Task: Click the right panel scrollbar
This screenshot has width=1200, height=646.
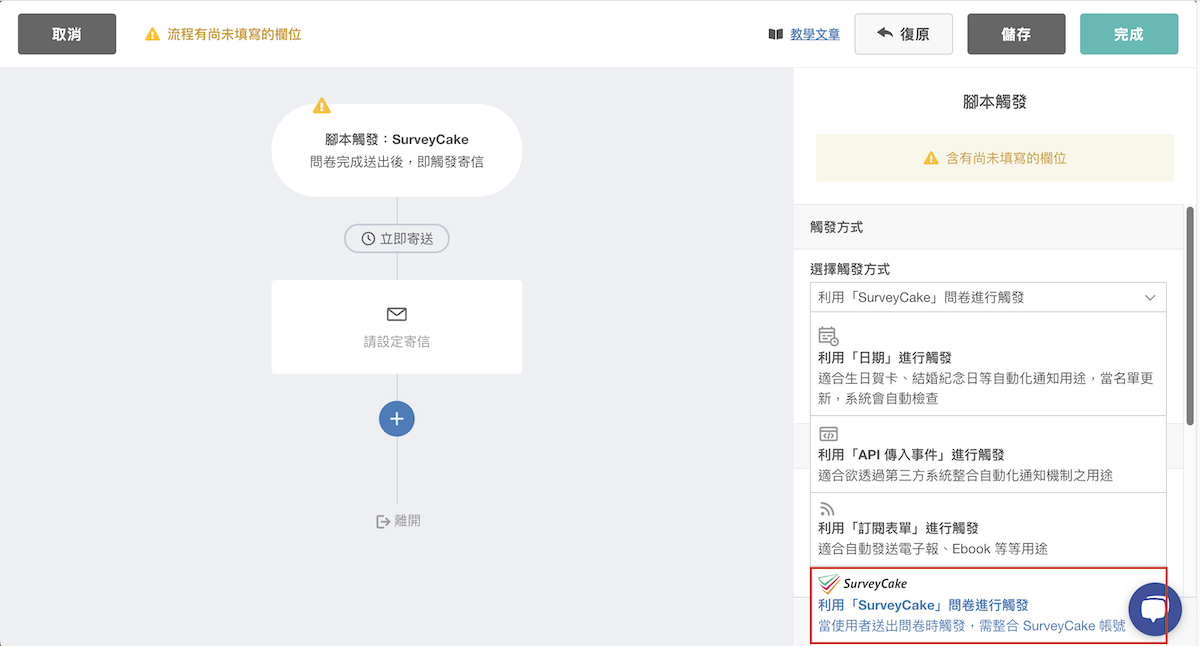Action: pos(1190,315)
